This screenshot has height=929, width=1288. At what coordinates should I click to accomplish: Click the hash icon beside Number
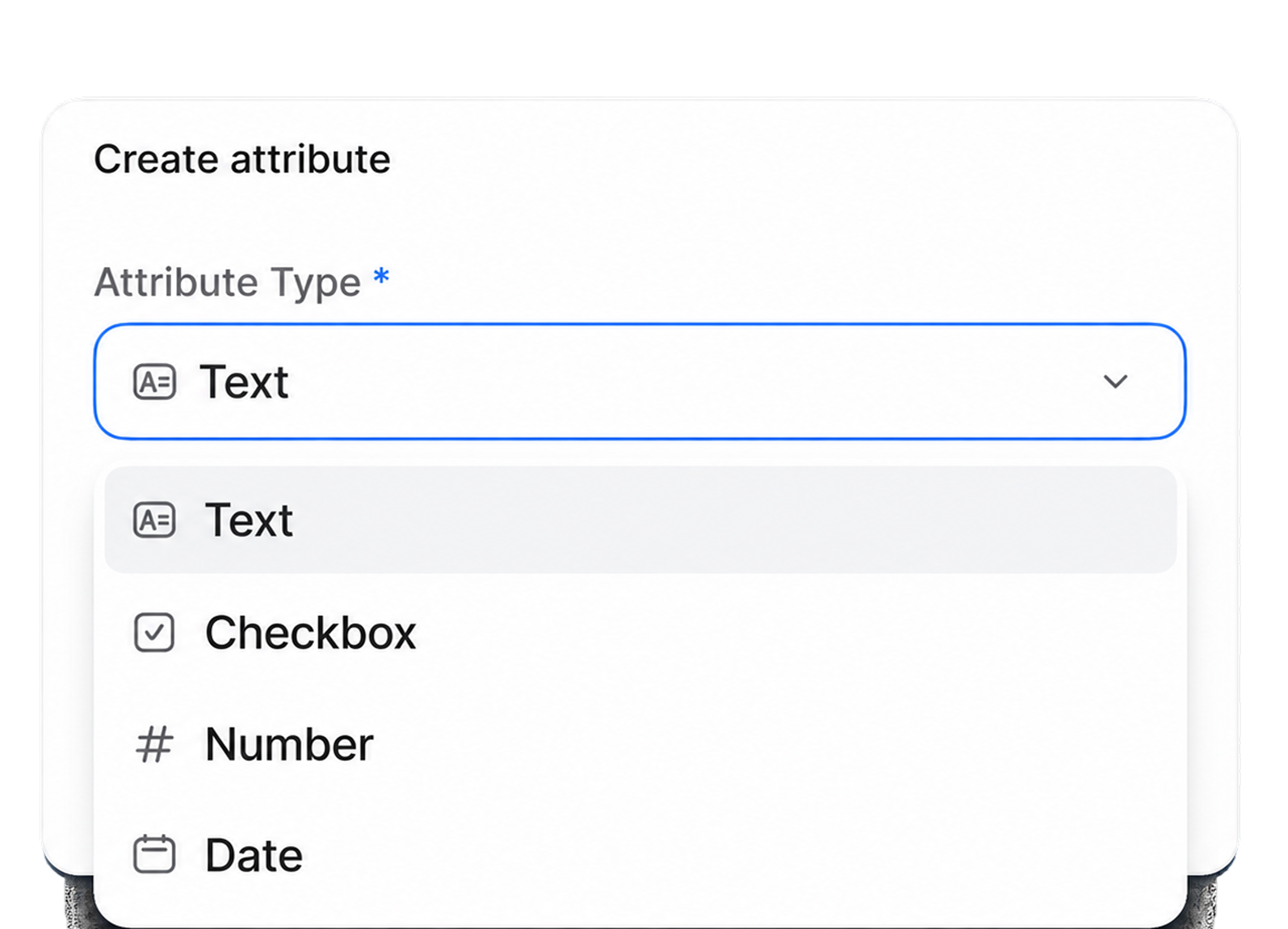[154, 745]
